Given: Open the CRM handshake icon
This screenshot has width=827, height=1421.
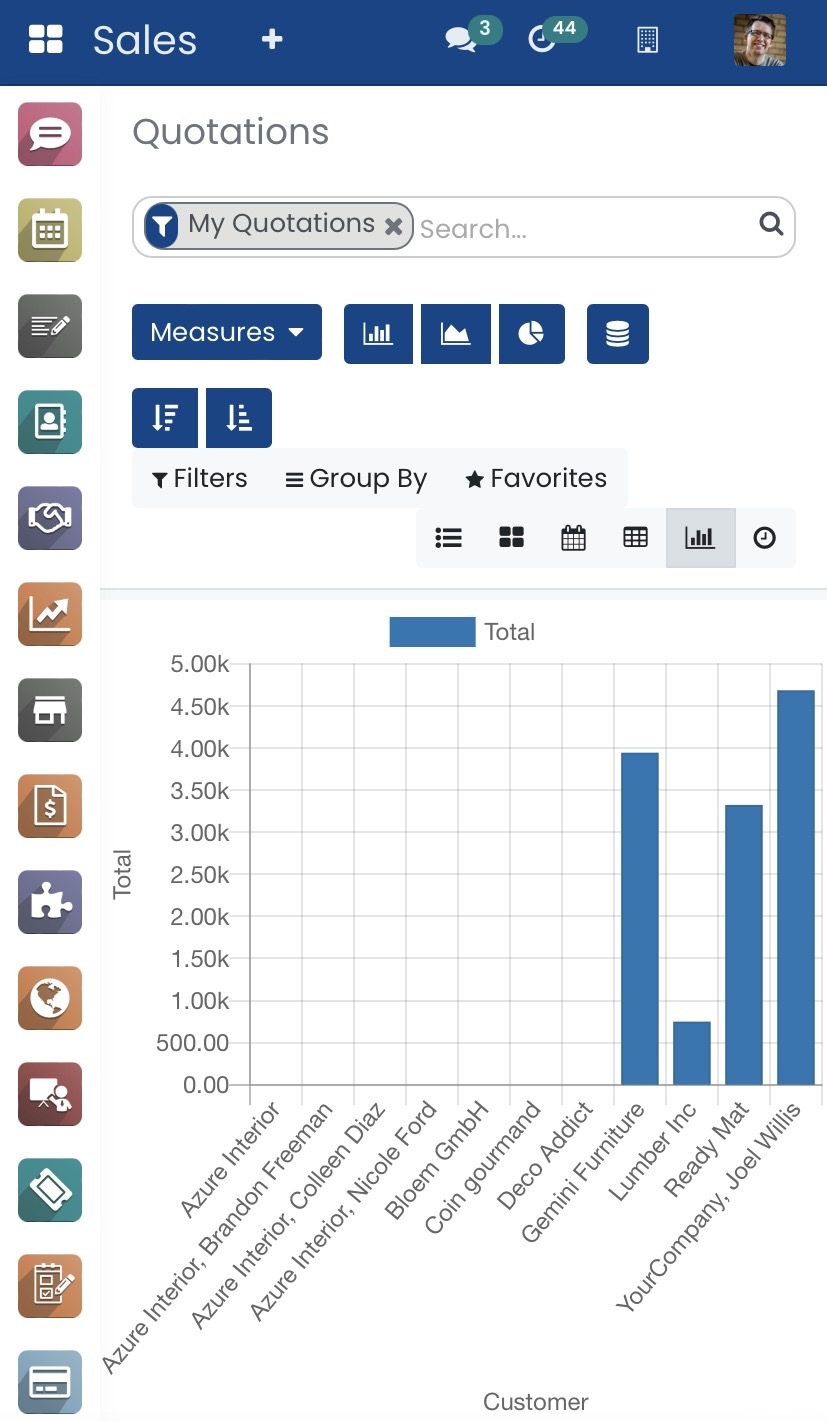Looking at the screenshot, I should pos(50,518).
